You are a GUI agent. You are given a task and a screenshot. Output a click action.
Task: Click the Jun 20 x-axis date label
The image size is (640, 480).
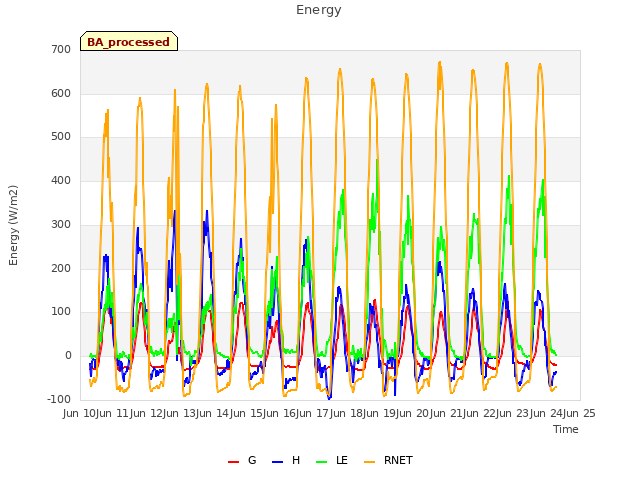[x=414, y=413]
